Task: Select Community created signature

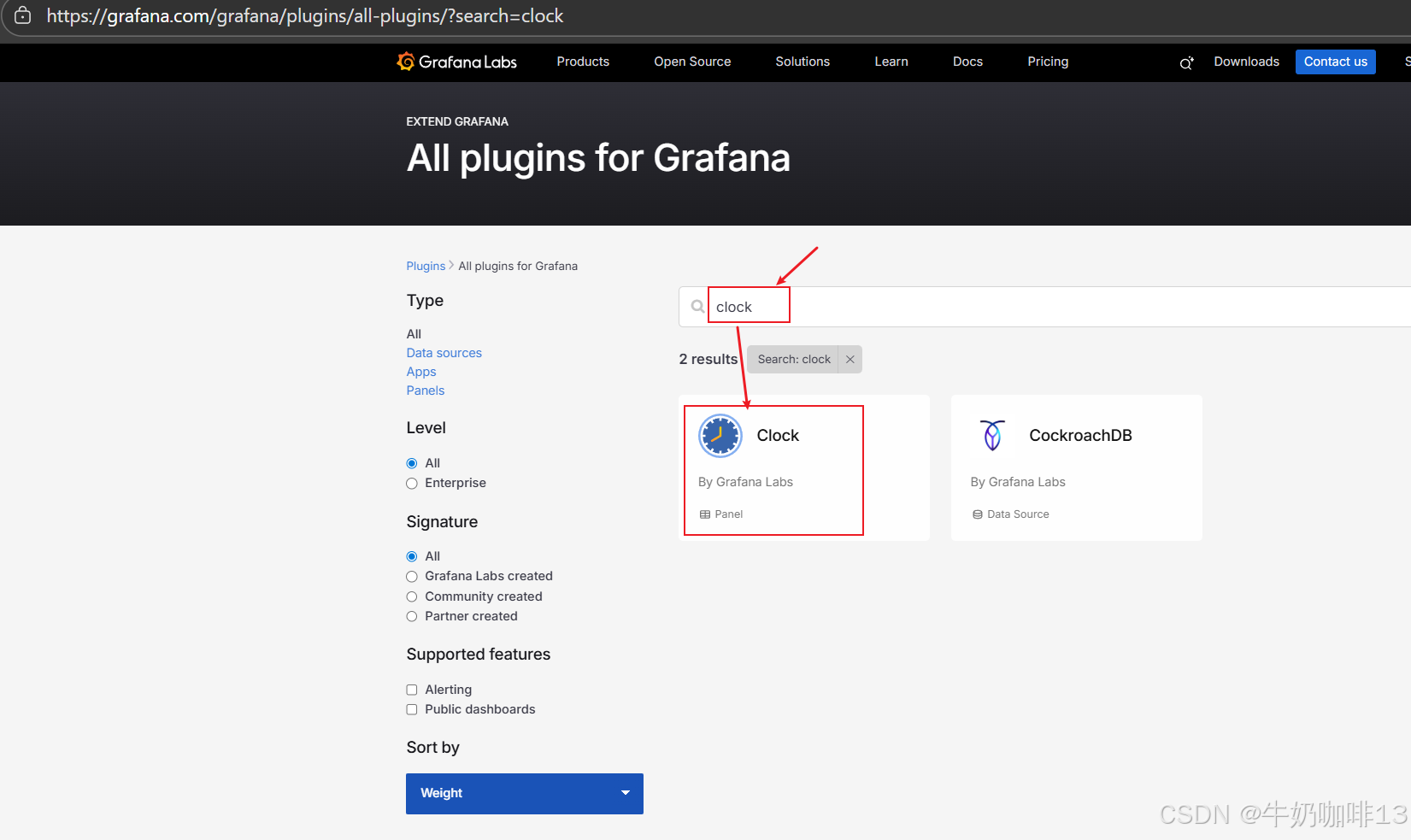Action: [412, 596]
